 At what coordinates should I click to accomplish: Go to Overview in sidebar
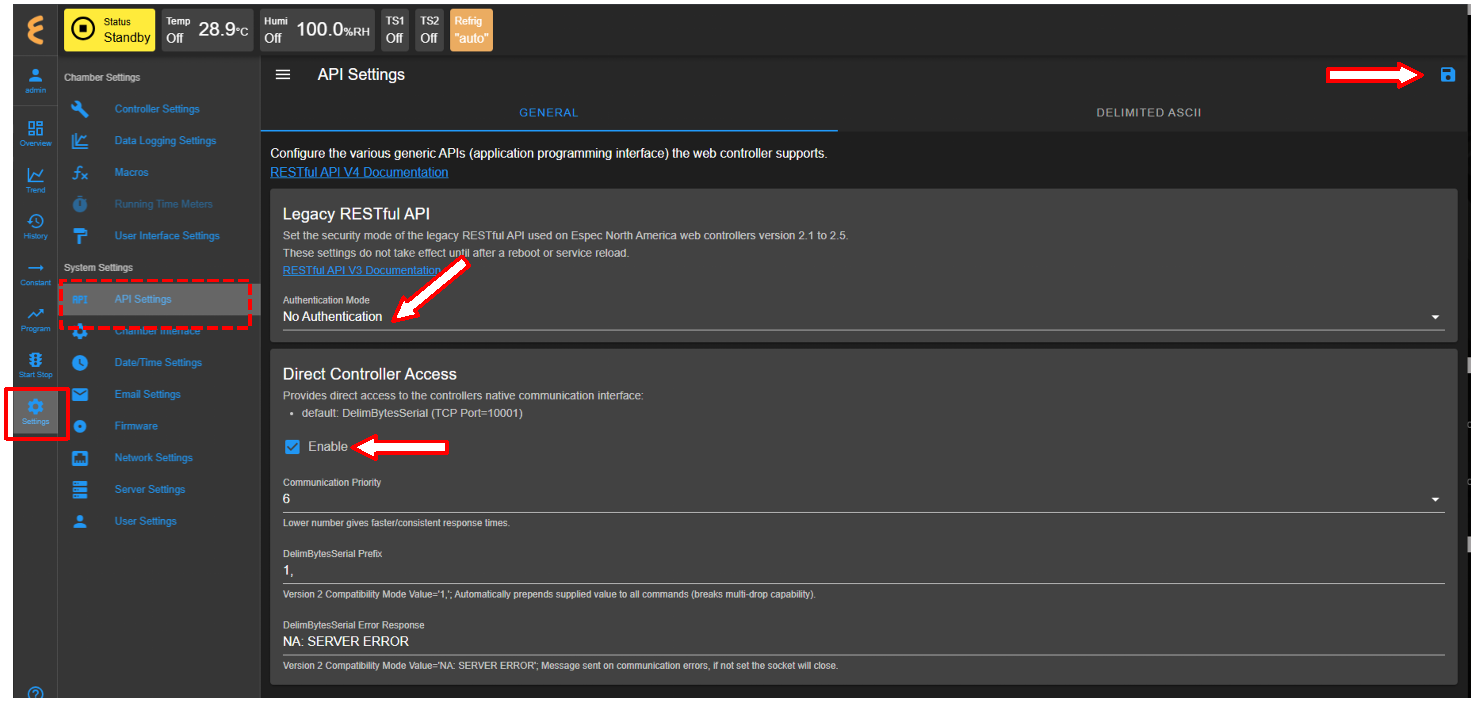(x=35, y=133)
